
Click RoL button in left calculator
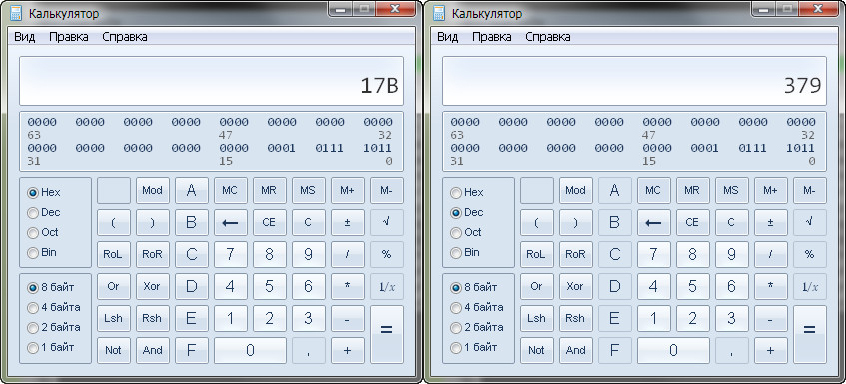pyautogui.click(x=113, y=255)
